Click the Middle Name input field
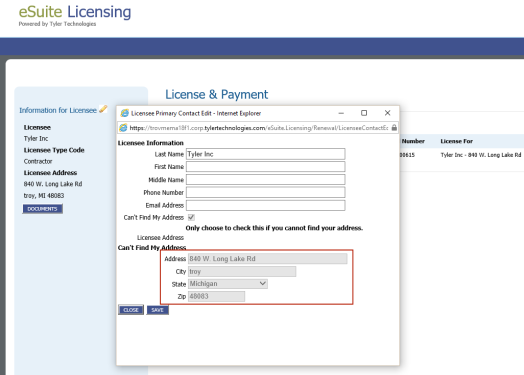 pyautogui.click(x=266, y=180)
